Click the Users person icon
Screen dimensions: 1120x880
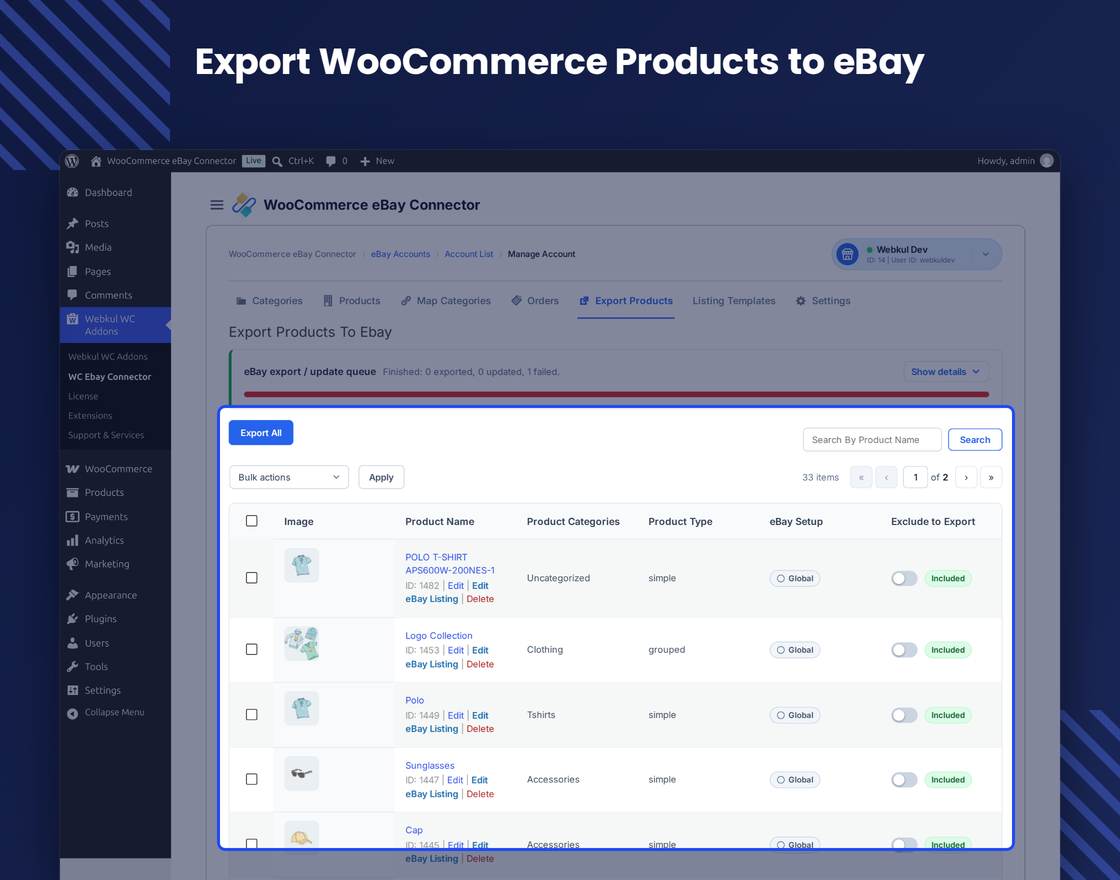[x=73, y=643]
